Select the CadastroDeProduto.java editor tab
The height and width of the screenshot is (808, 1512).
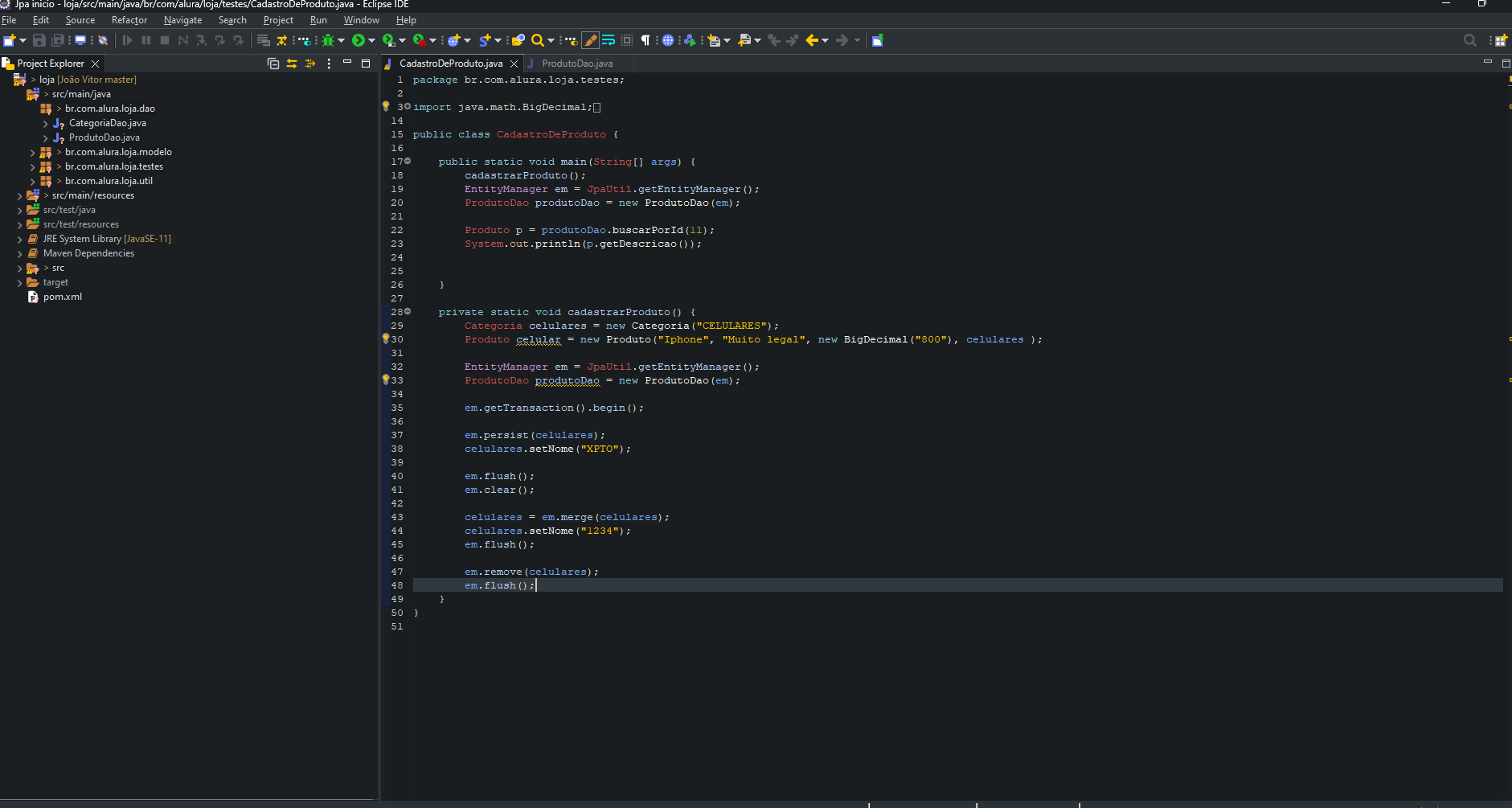coord(451,64)
